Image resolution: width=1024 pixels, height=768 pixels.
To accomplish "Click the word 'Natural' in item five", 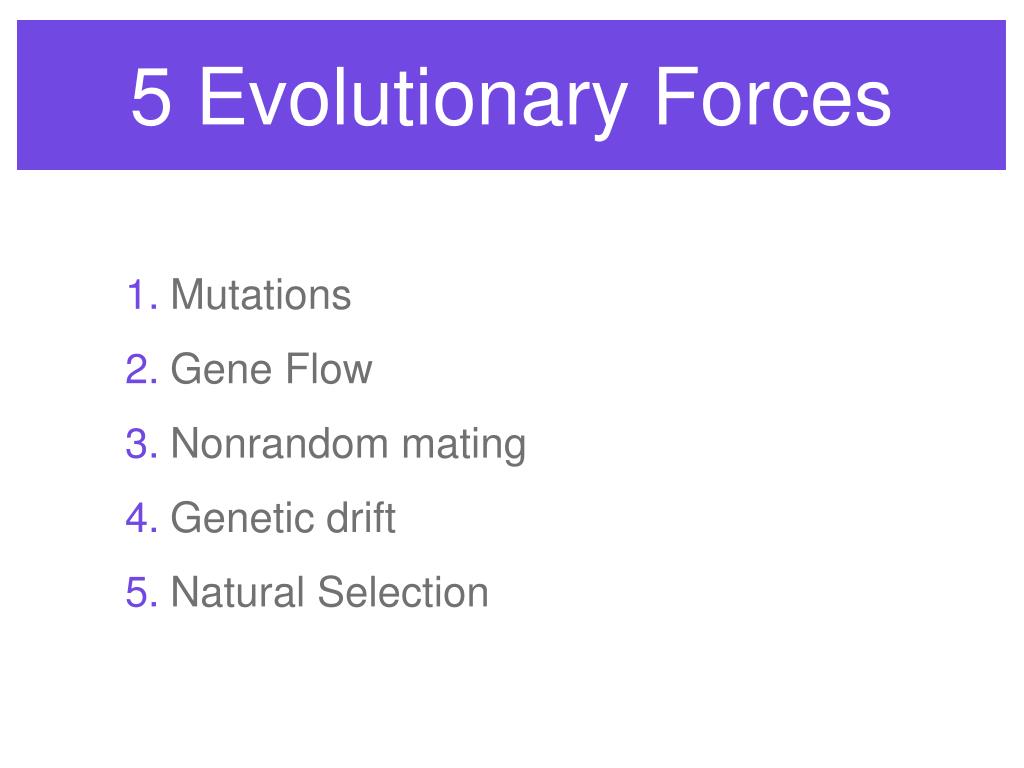I will pos(237,592).
